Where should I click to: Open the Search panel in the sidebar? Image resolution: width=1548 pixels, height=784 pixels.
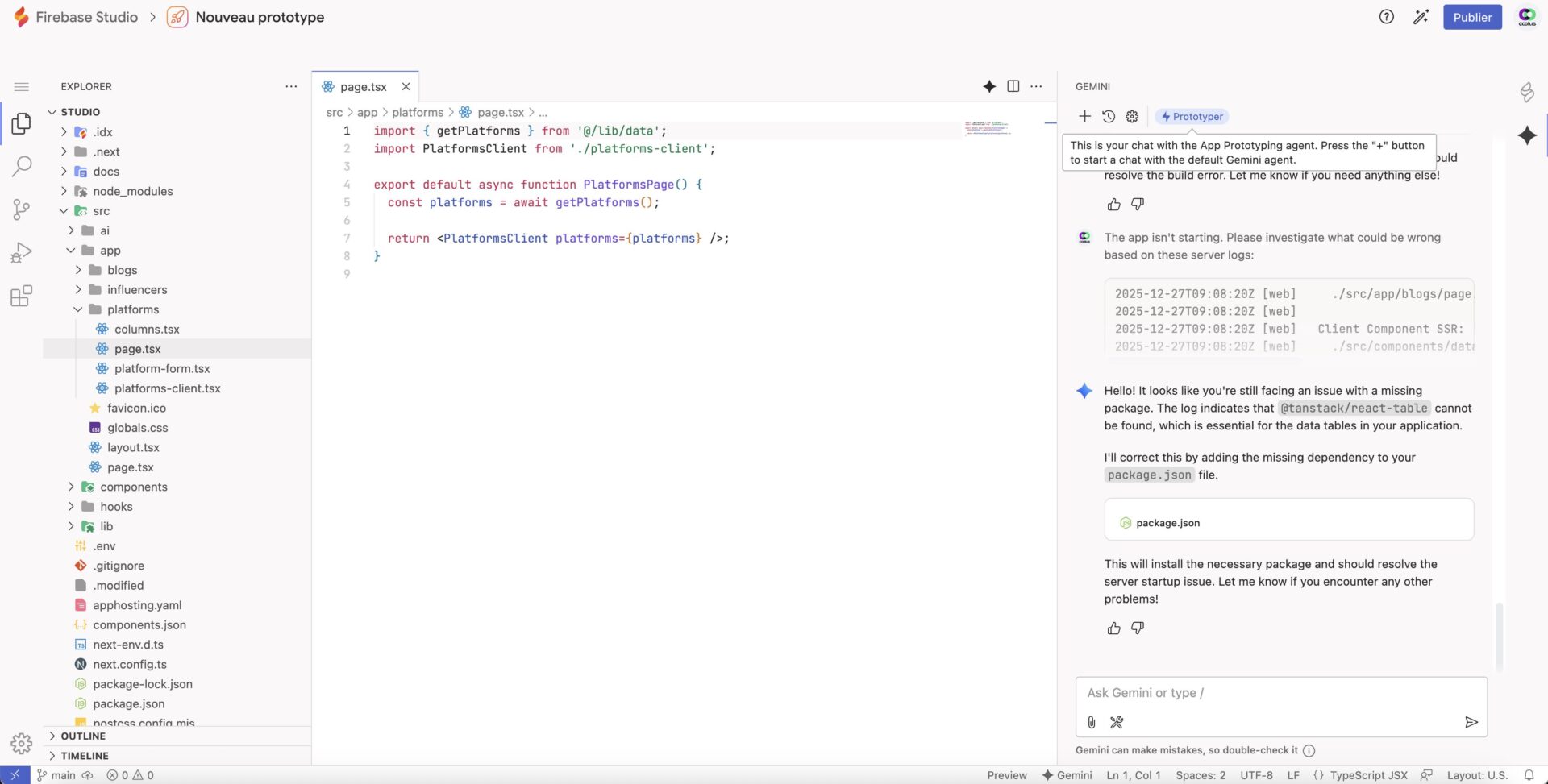pos(21,167)
